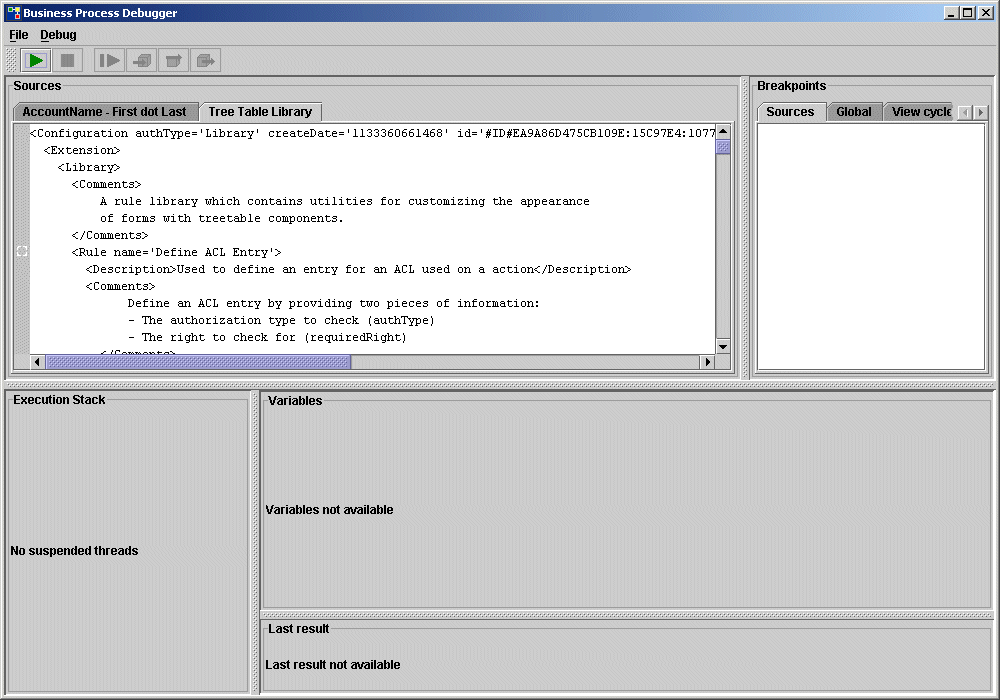
Task: Maximize the Business Process Debugger window
Action: tap(967, 12)
